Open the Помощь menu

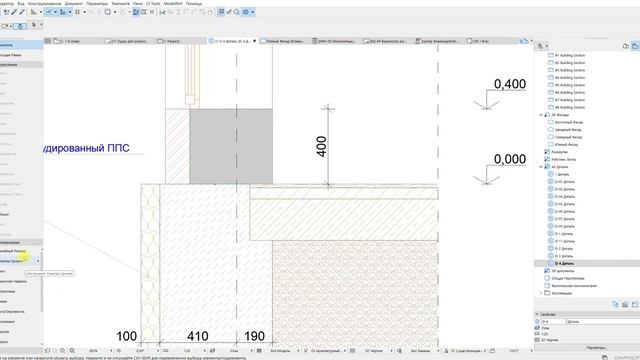click(x=194, y=3)
